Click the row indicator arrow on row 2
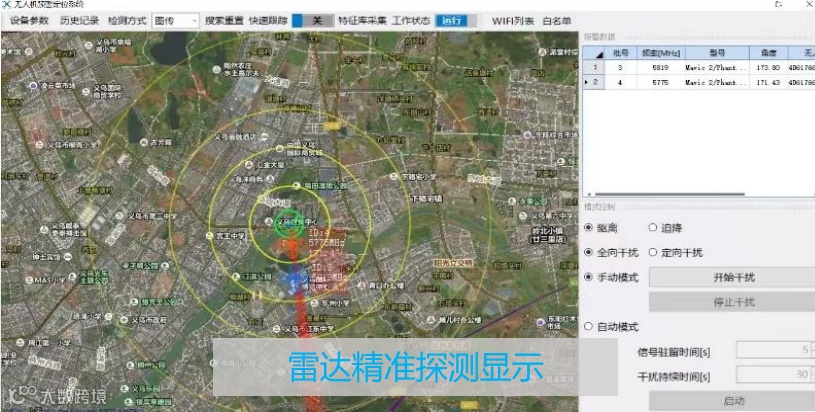The image size is (815, 412). click(587, 82)
